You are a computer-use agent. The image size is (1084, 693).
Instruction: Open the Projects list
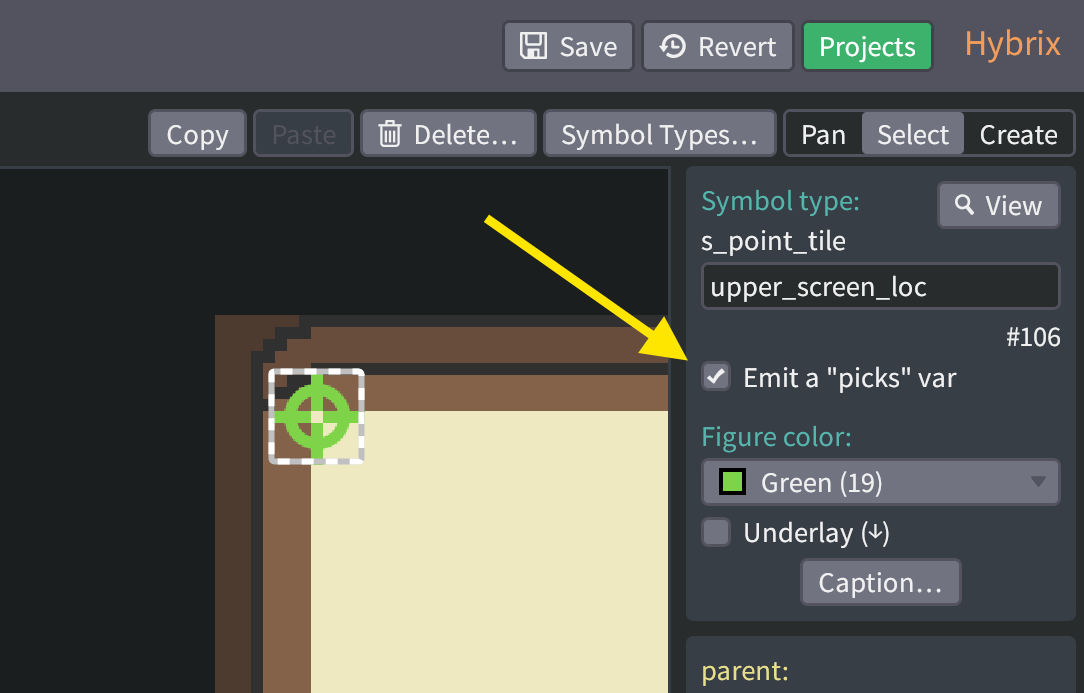pyautogui.click(x=867, y=47)
